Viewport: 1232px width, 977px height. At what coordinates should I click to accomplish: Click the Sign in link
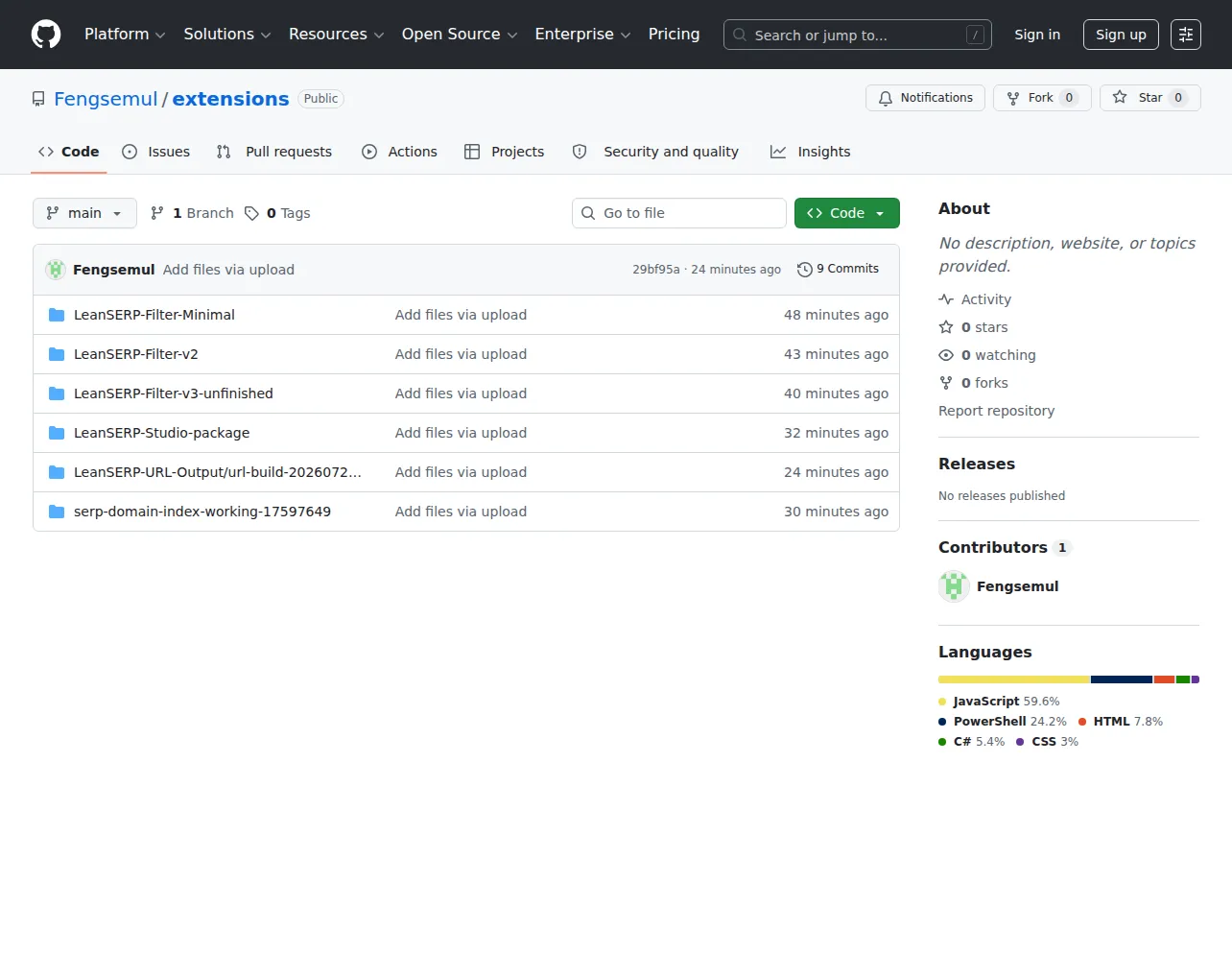click(x=1037, y=35)
